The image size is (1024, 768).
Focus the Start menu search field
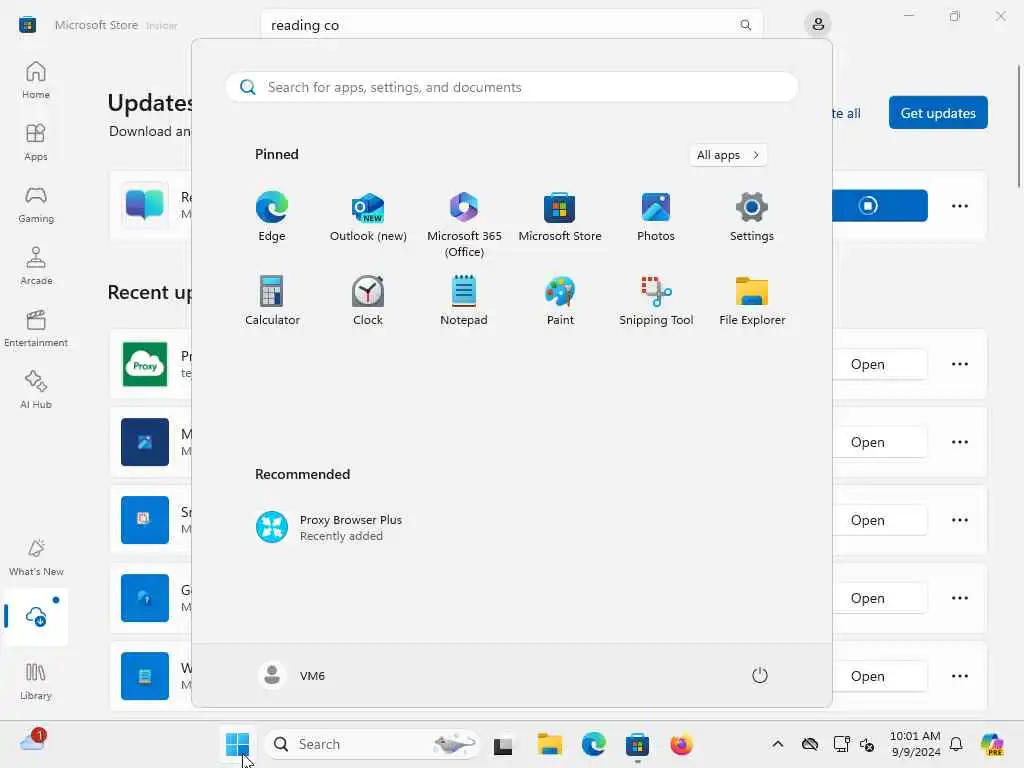[x=512, y=88]
